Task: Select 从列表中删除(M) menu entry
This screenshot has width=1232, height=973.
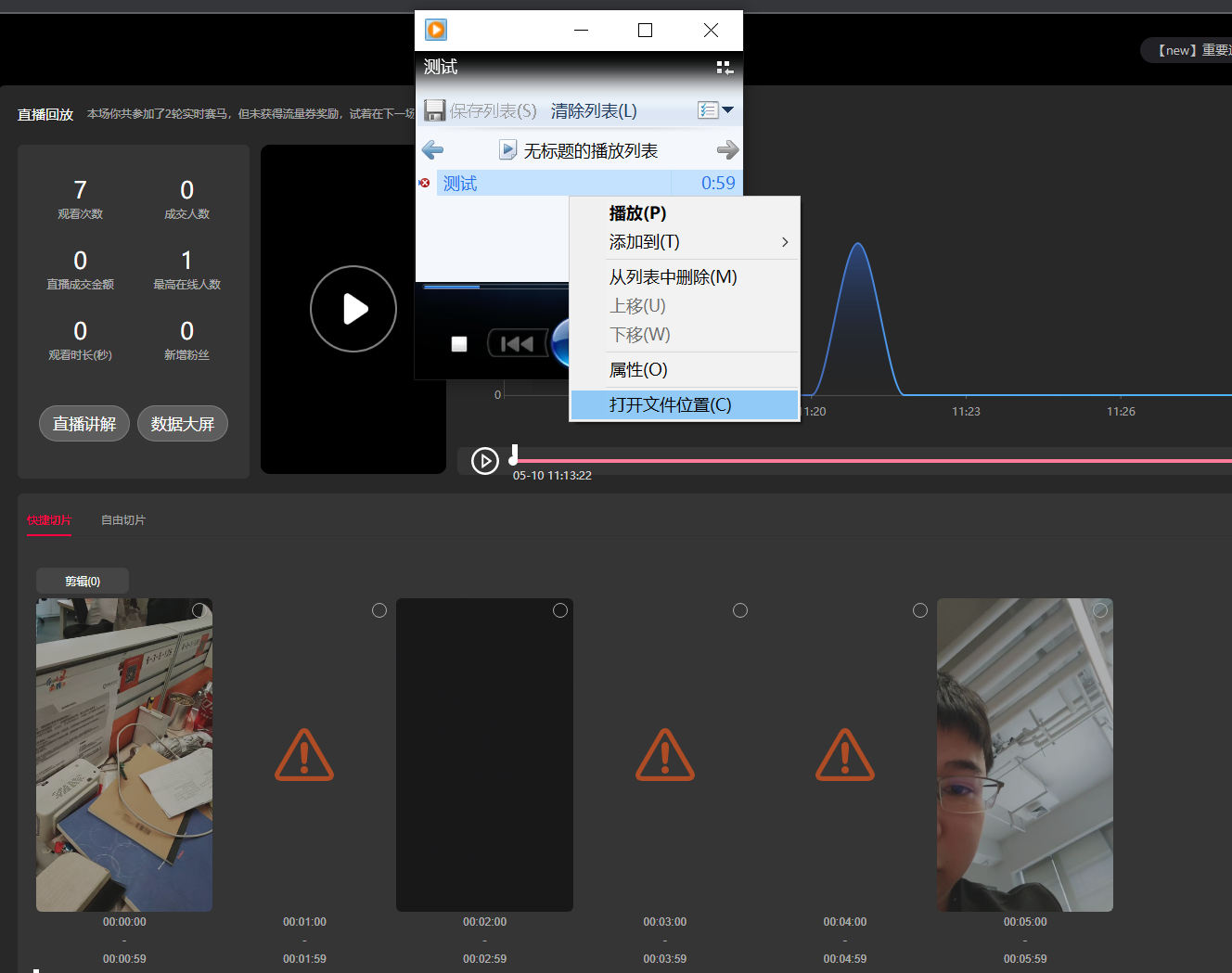Action: click(x=684, y=277)
